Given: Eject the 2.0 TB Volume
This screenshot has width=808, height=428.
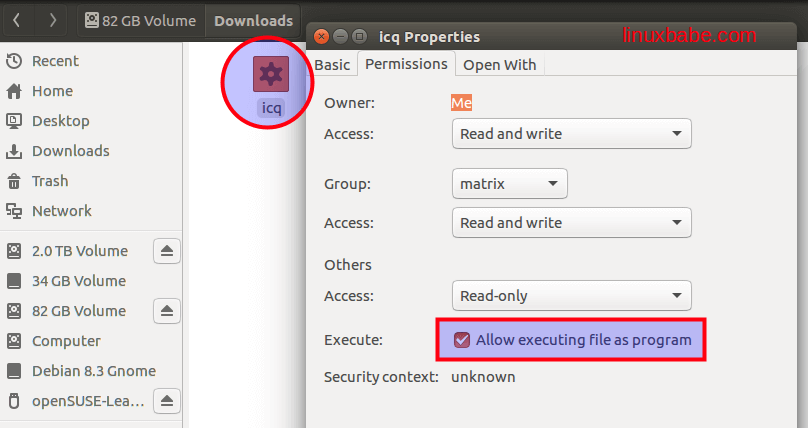Looking at the screenshot, I should (x=167, y=251).
